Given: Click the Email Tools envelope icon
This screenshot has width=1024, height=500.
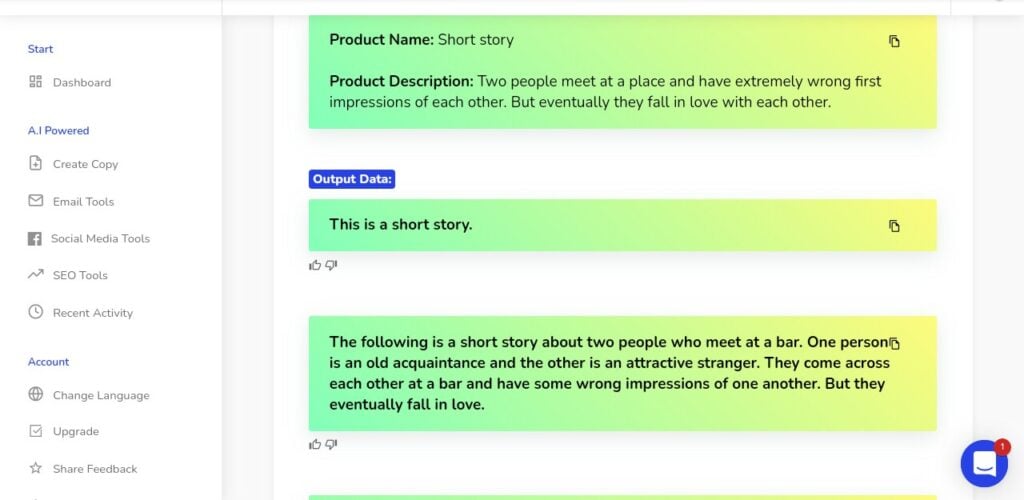Looking at the screenshot, I should [35, 201].
